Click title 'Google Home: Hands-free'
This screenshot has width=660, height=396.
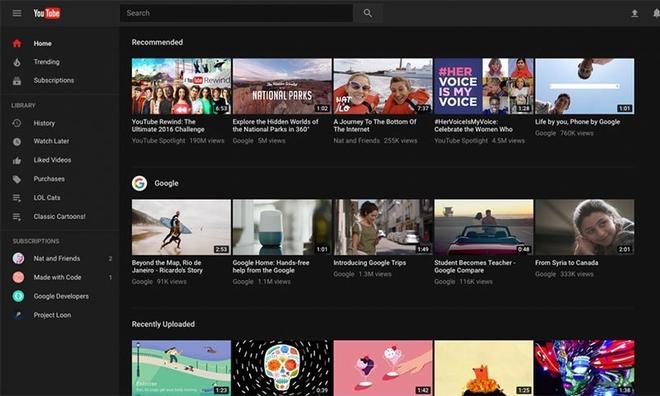tap(271, 263)
